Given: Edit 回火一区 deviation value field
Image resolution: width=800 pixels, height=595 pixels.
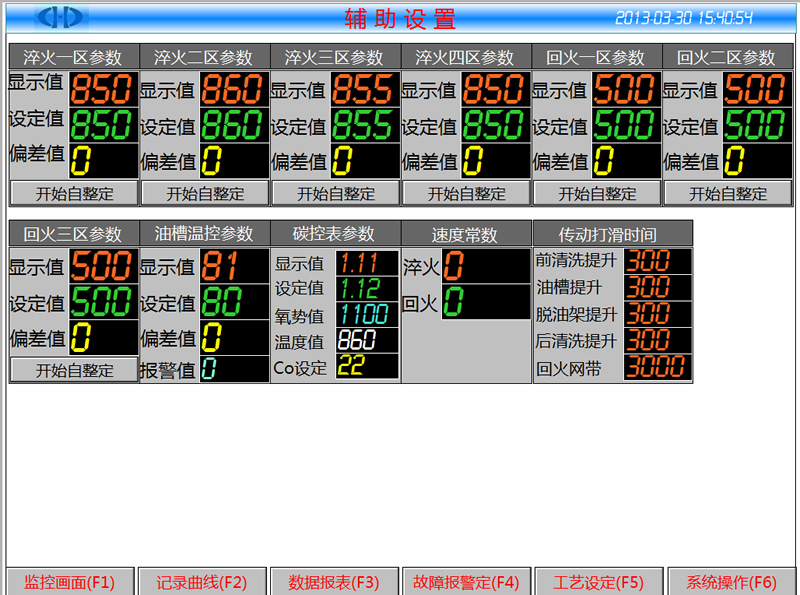Looking at the screenshot, I should pyautogui.click(x=626, y=161).
